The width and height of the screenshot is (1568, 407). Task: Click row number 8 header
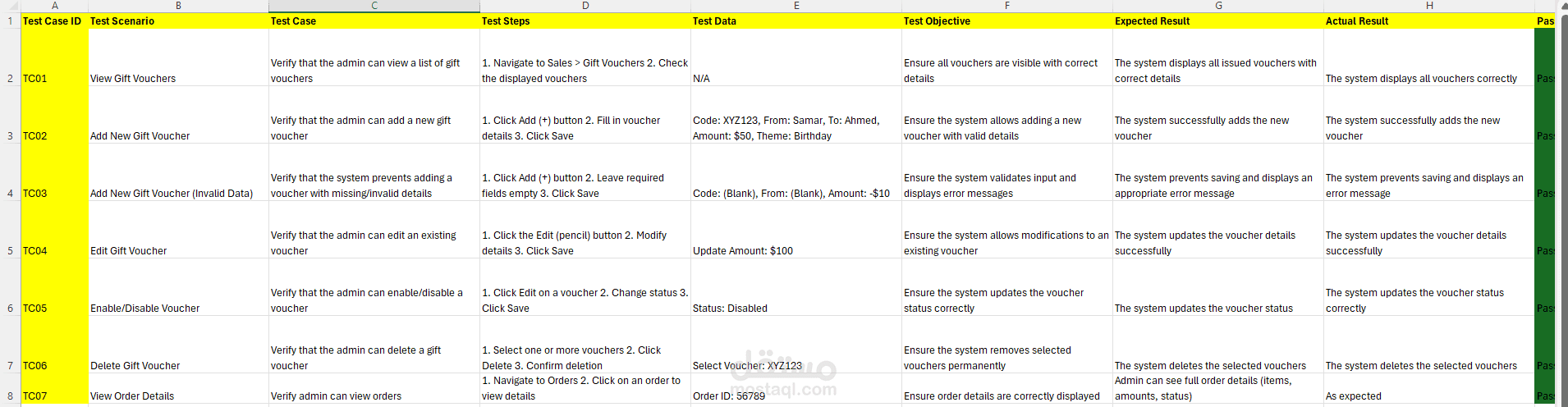point(10,396)
